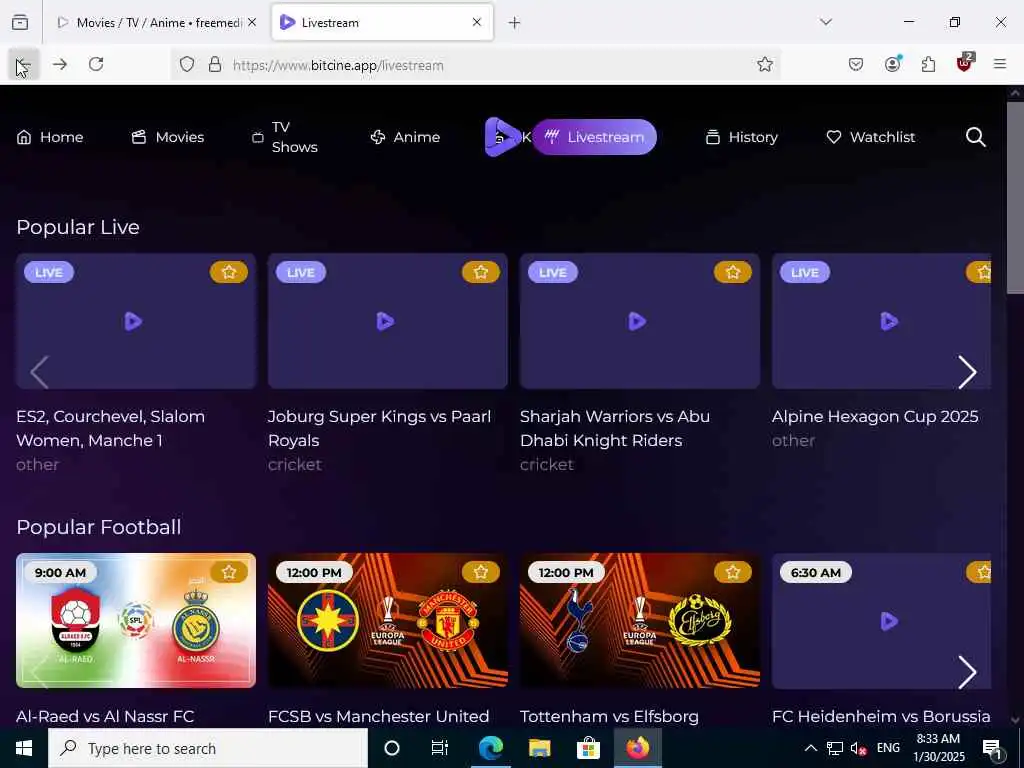Open a new browser tab
The height and width of the screenshot is (768, 1024).
[x=515, y=23]
